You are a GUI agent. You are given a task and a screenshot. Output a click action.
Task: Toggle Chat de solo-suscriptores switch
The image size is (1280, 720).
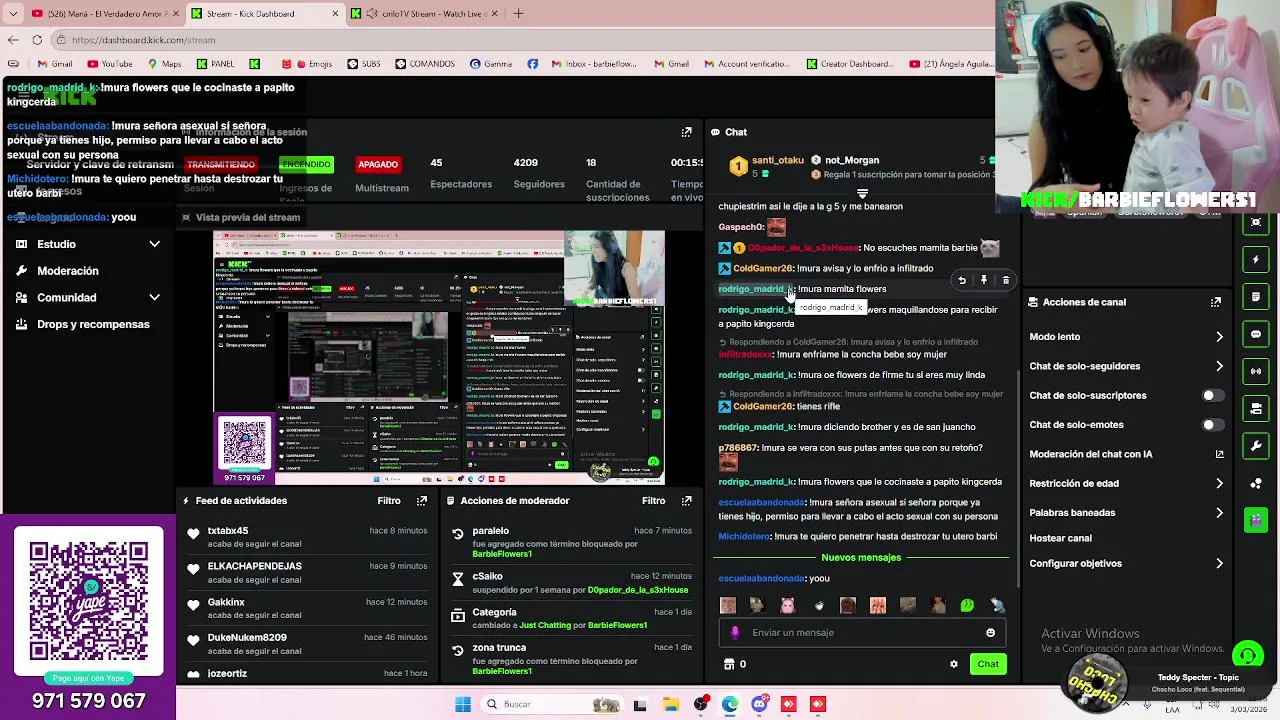click(x=1212, y=395)
